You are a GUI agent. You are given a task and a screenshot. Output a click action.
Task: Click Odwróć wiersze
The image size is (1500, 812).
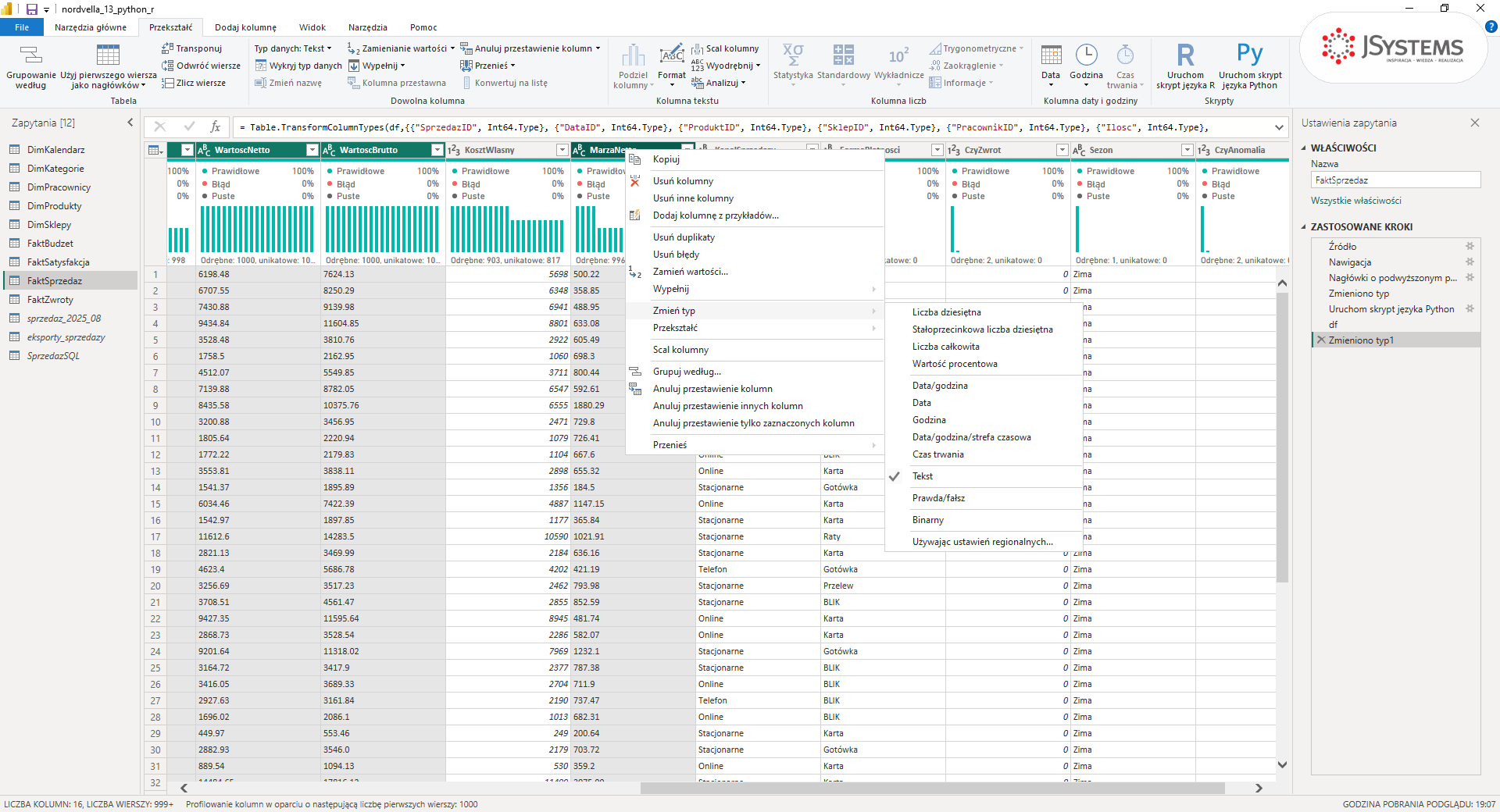pyautogui.click(x=202, y=66)
